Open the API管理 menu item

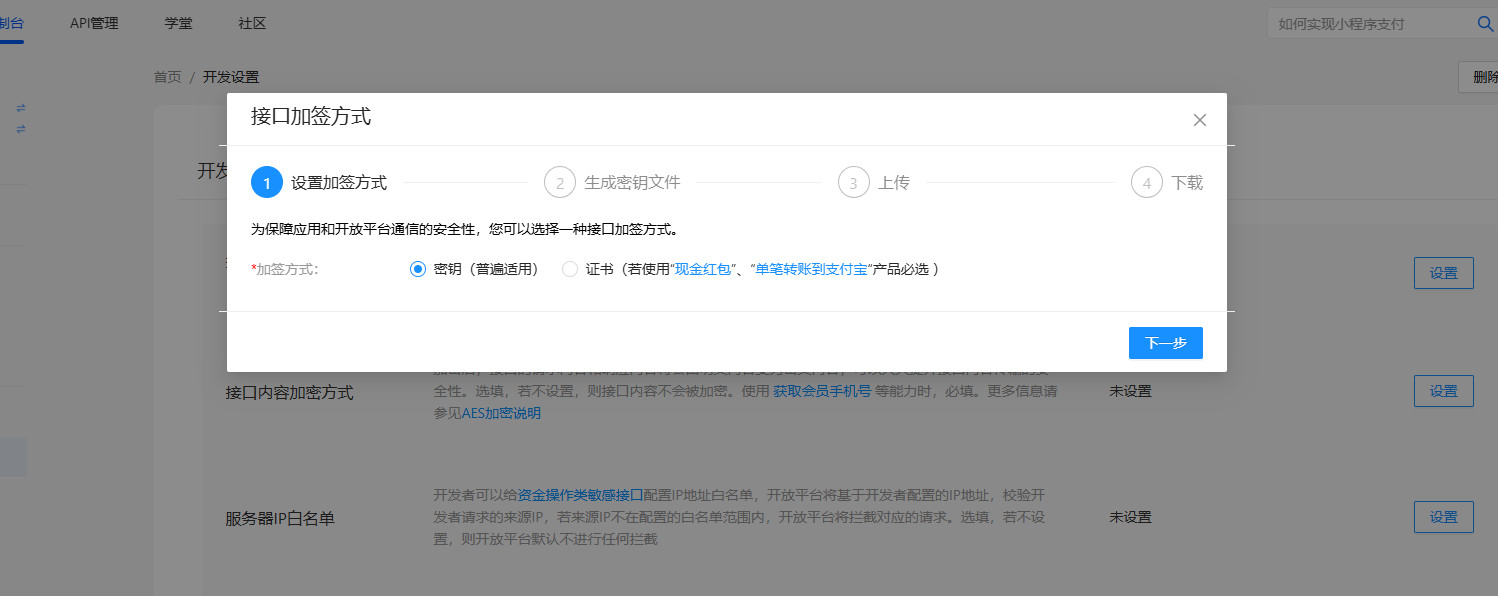pyautogui.click(x=94, y=23)
